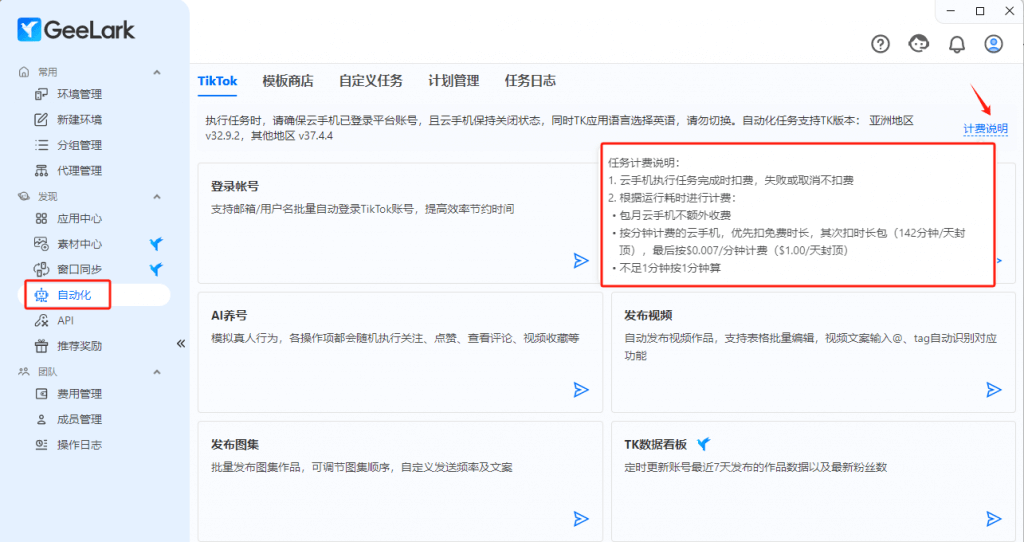Open 代理管理 in the sidebar
The image size is (1024, 542).
tap(79, 170)
